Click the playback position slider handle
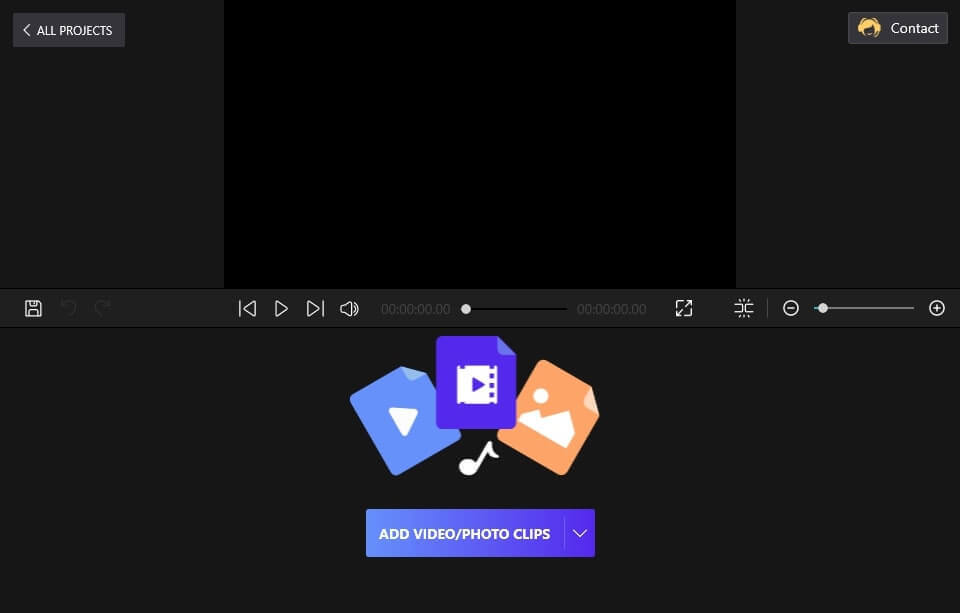960x613 pixels. click(x=466, y=309)
